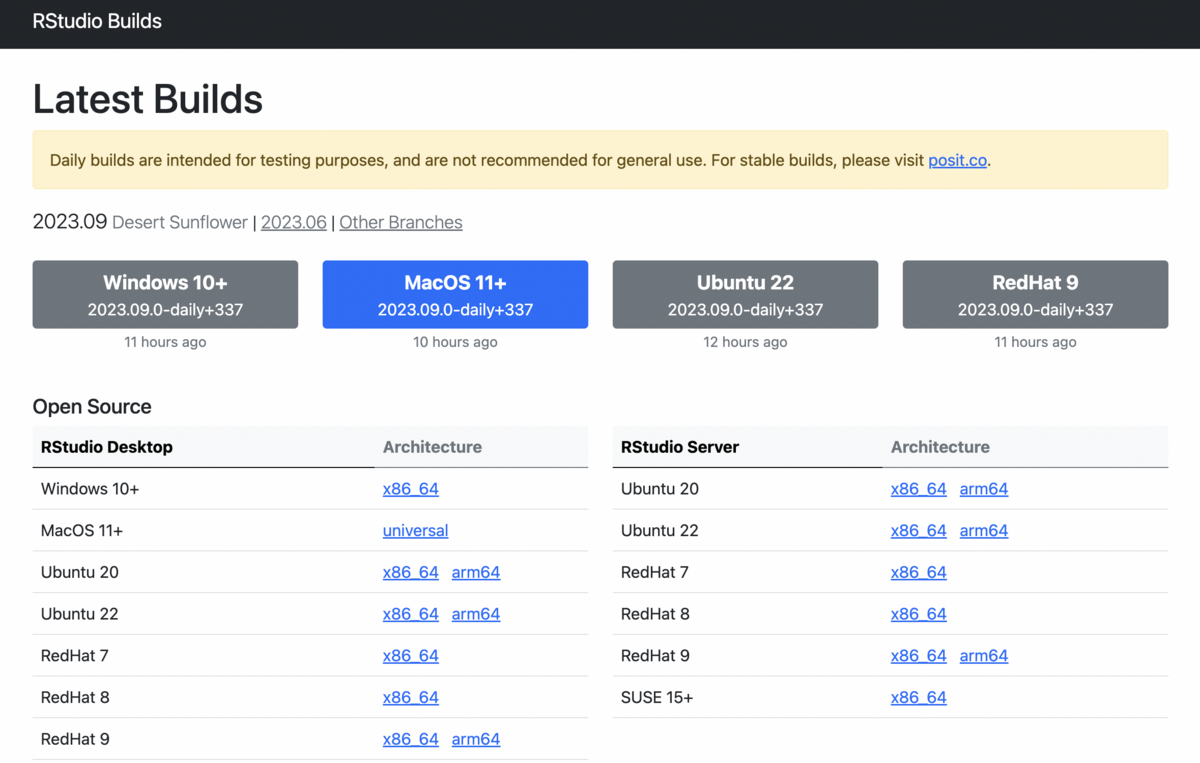Click the RStudio Server column header
Image resolution: width=1200 pixels, height=763 pixels.
pyautogui.click(x=680, y=447)
